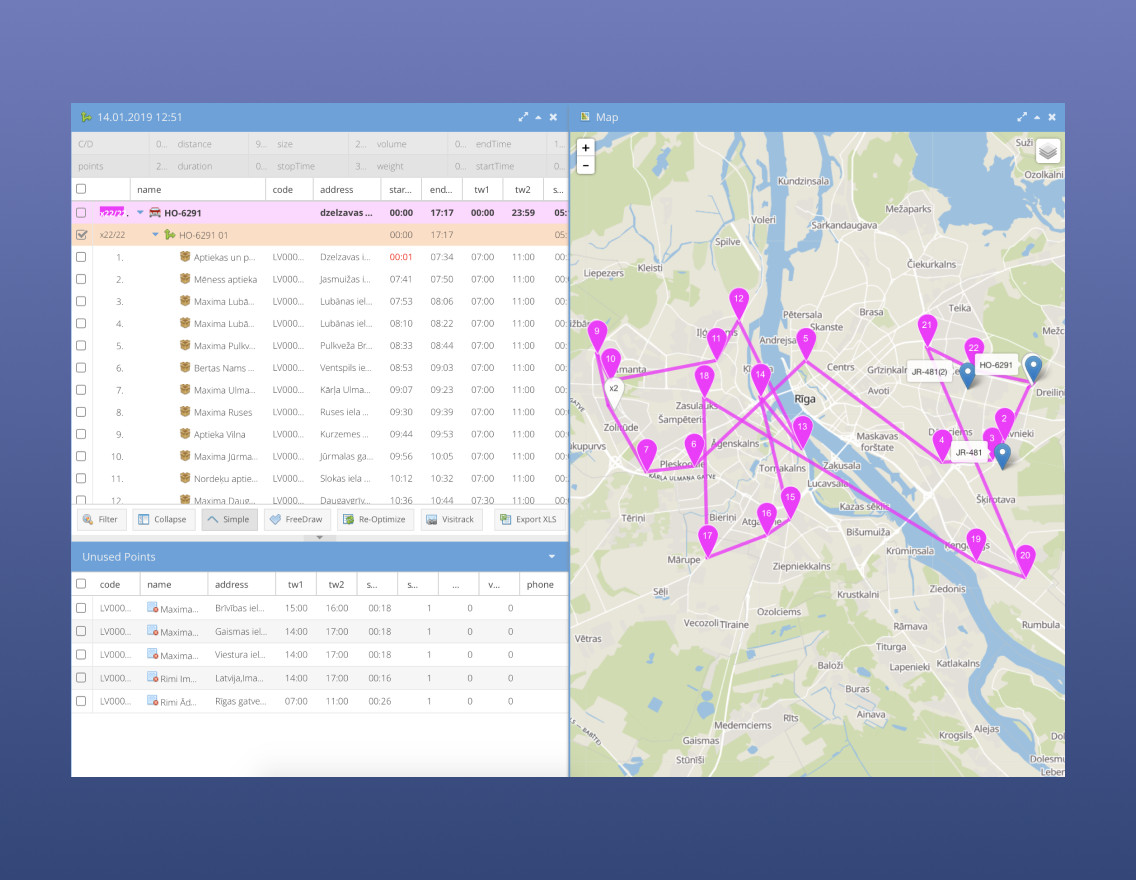Zoom in with the map plus button
The width and height of the screenshot is (1136, 880).
(586, 148)
